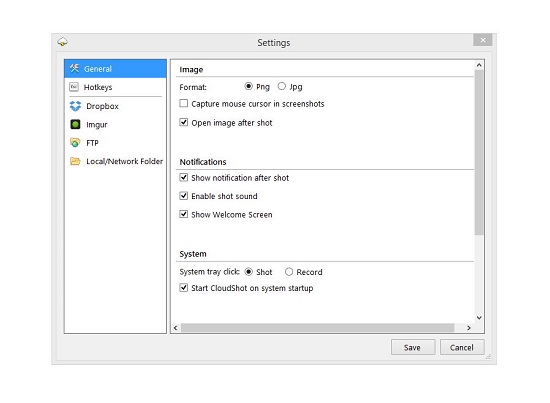Click the scroll up arrow
The image size is (550, 403).
click(479, 65)
